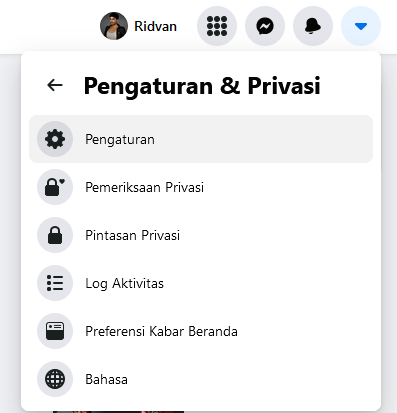Click the Ridvan profile name
397x413 pixels.
pos(155,26)
